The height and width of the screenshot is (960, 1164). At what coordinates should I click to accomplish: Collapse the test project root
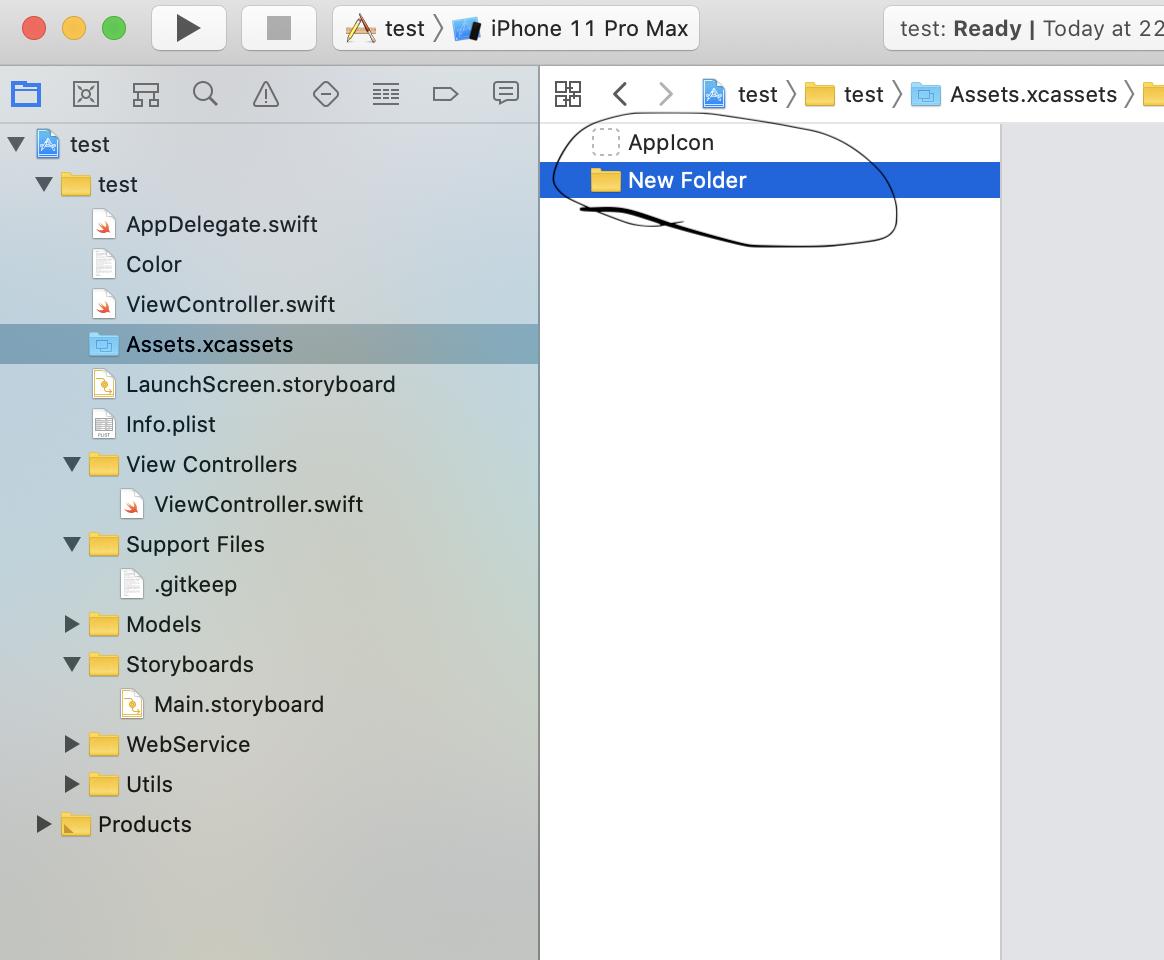pos(16,144)
